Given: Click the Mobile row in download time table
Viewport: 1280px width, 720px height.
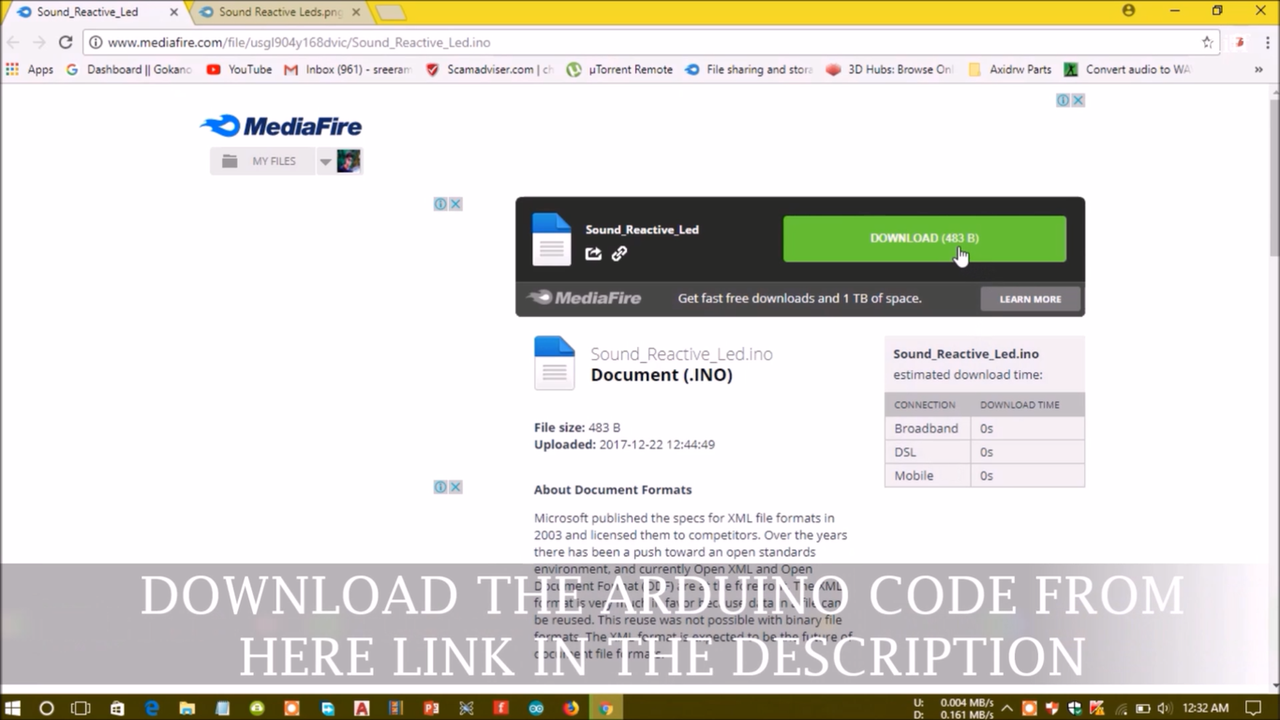Looking at the screenshot, I should coord(984,476).
